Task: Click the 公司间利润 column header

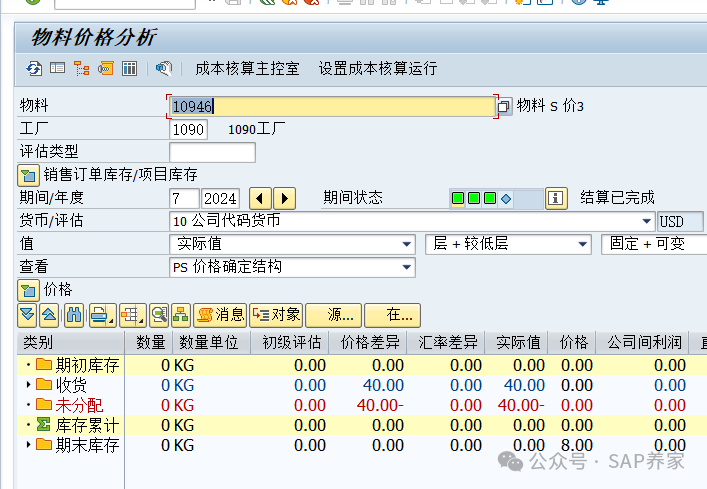Action: (x=643, y=343)
